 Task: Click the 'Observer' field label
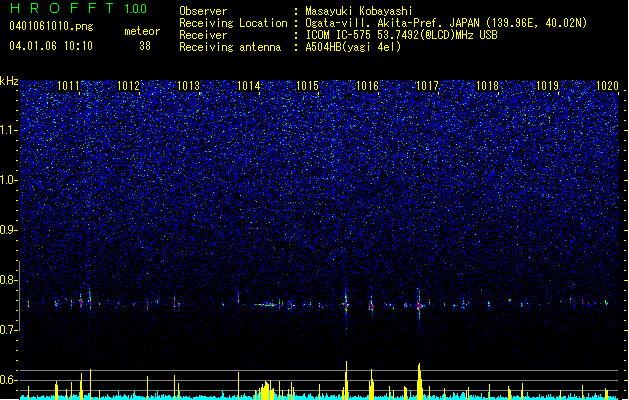click(x=203, y=11)
